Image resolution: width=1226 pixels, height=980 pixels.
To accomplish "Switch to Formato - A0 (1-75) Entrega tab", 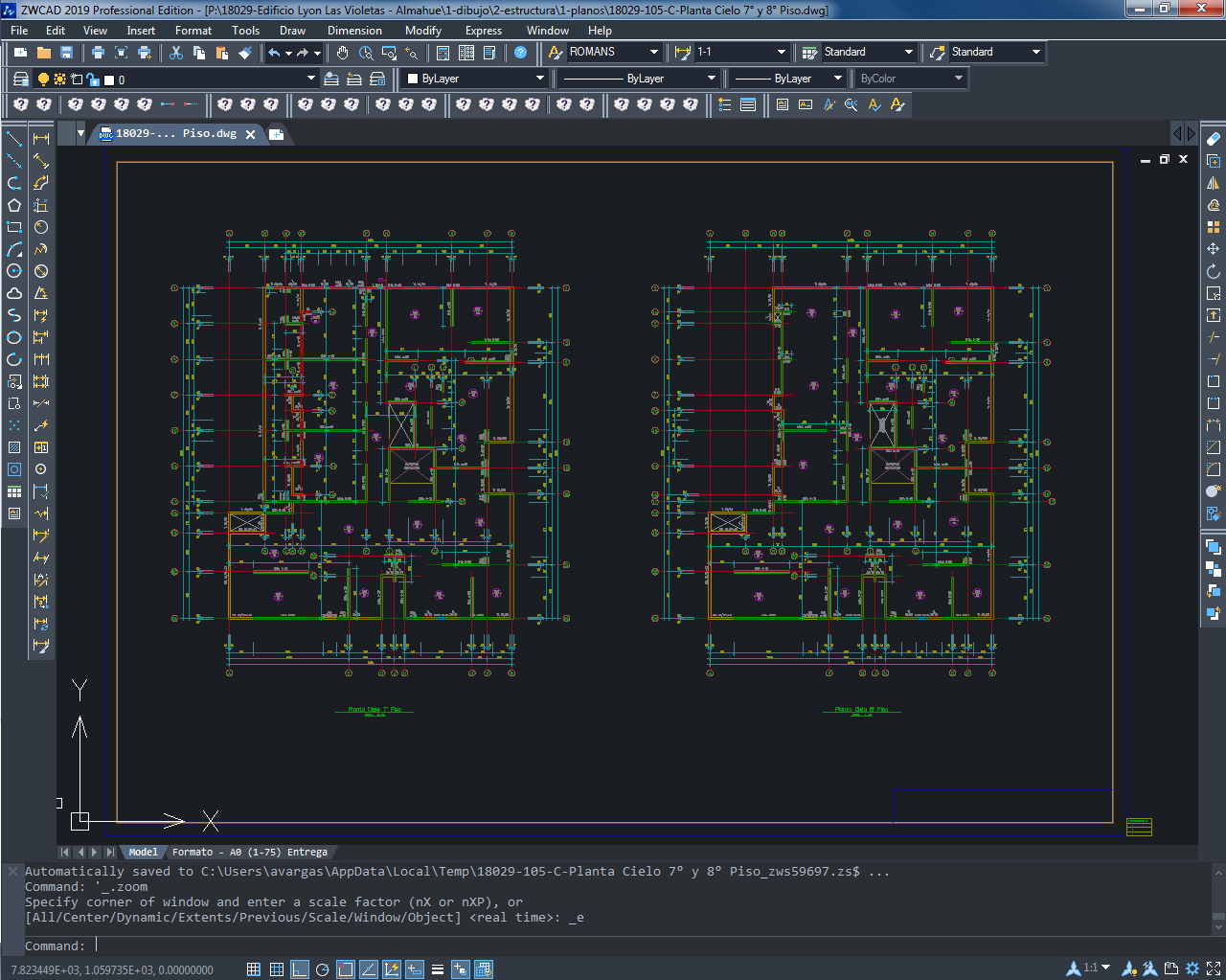I will point(249,852).
